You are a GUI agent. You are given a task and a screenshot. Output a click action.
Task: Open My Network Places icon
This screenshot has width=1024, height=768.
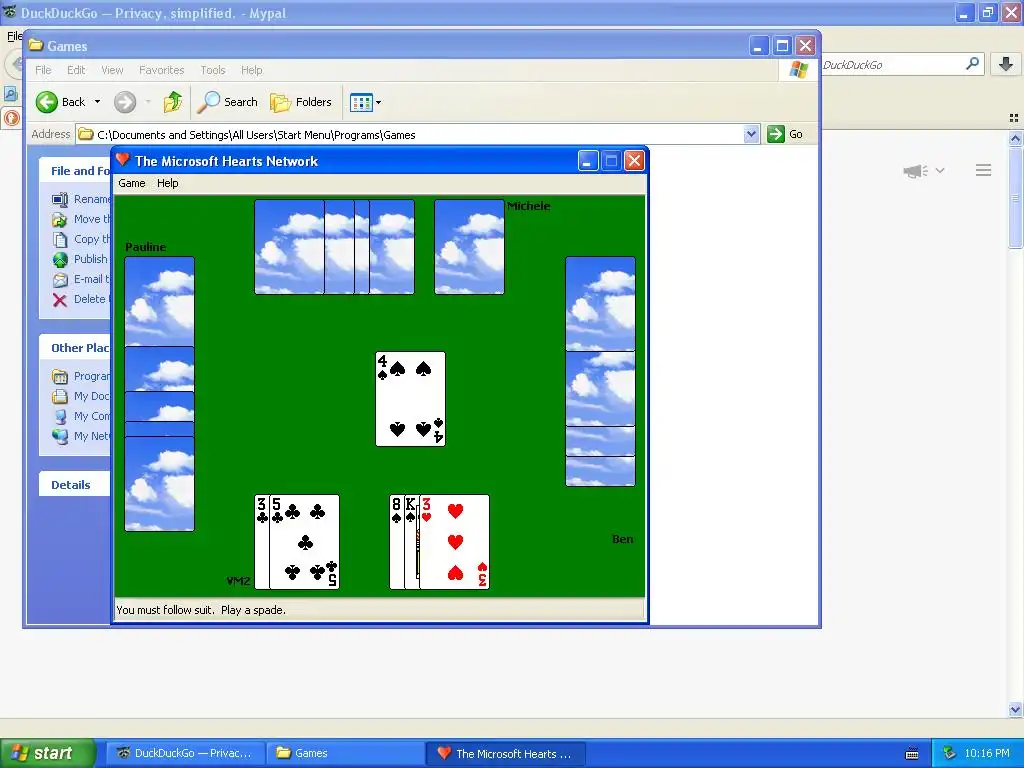[x=60, y=436]
